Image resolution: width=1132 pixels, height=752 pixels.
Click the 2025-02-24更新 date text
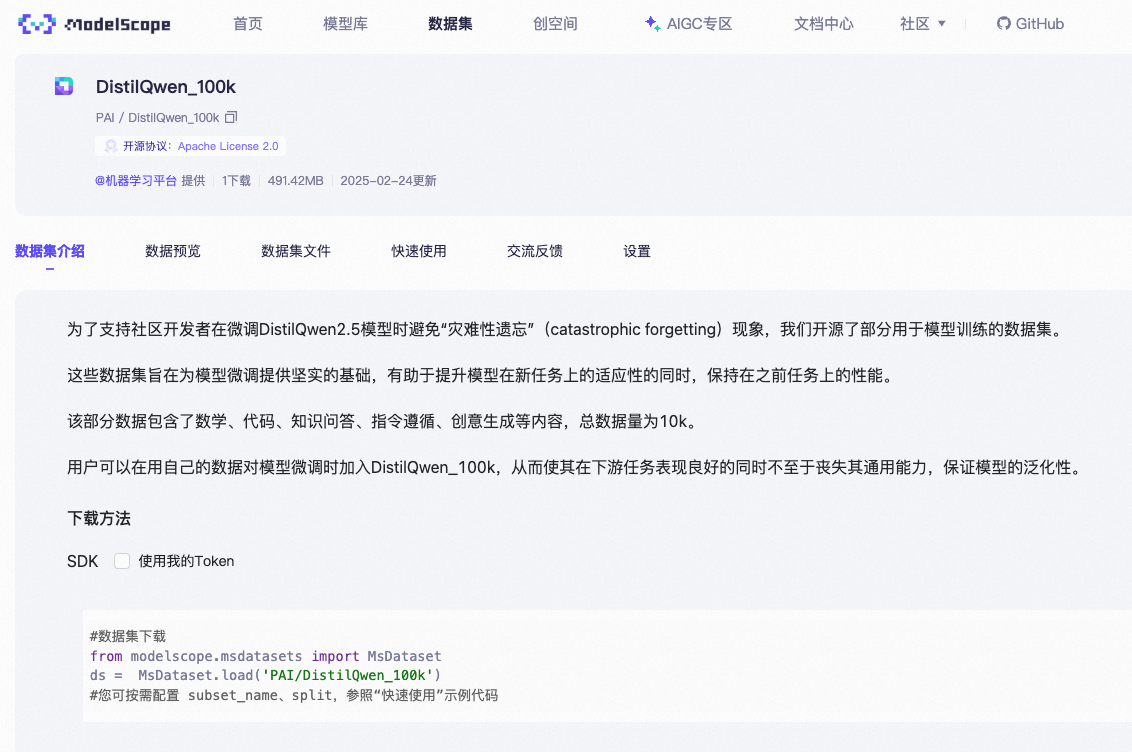tap(388, 180)
